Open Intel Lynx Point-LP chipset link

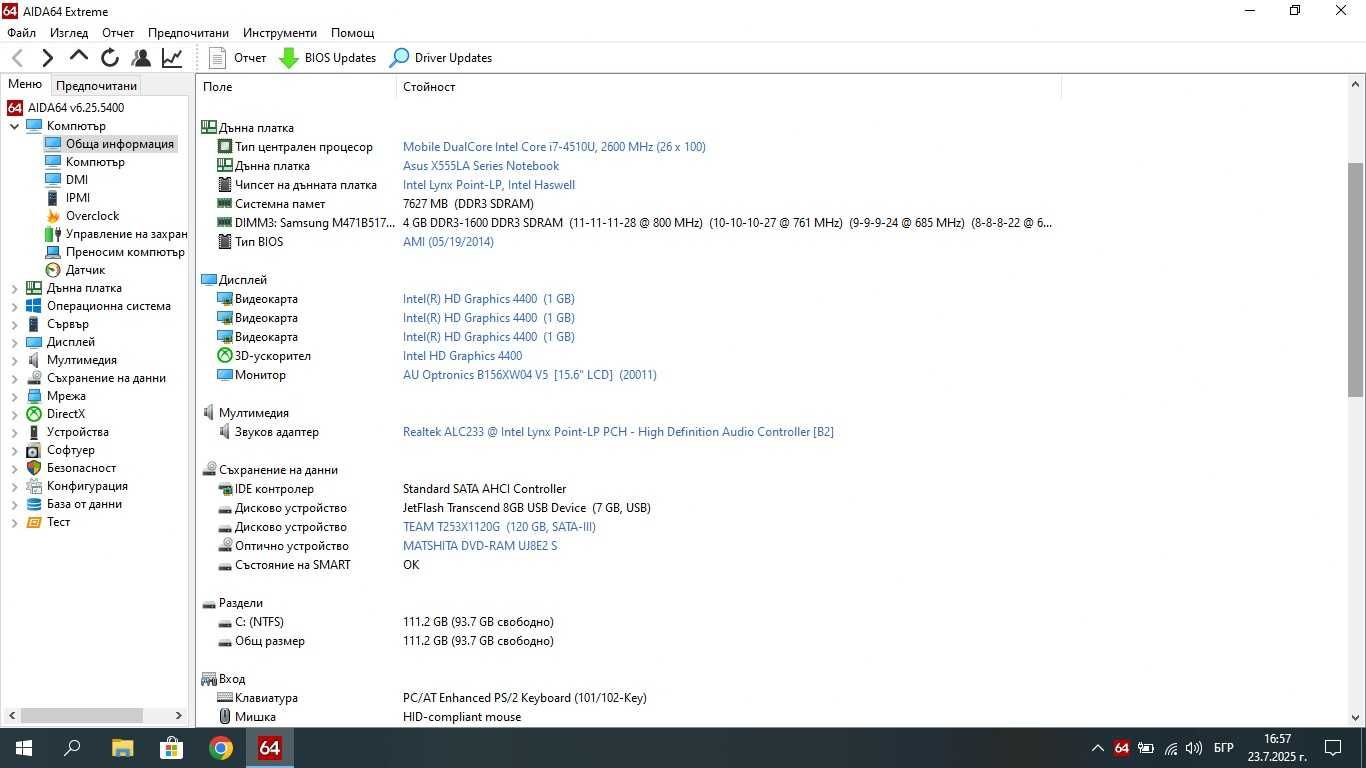tap(489, 185)
